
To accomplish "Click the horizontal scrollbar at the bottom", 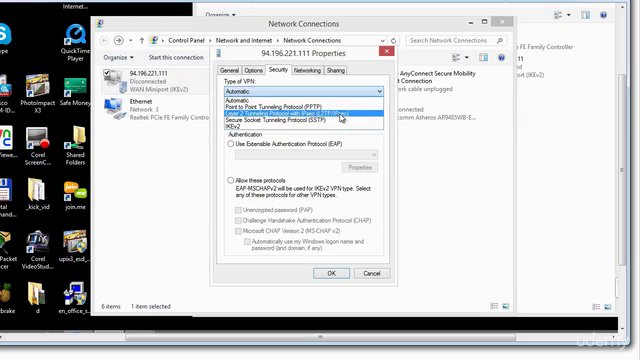I will click(320, 337).
